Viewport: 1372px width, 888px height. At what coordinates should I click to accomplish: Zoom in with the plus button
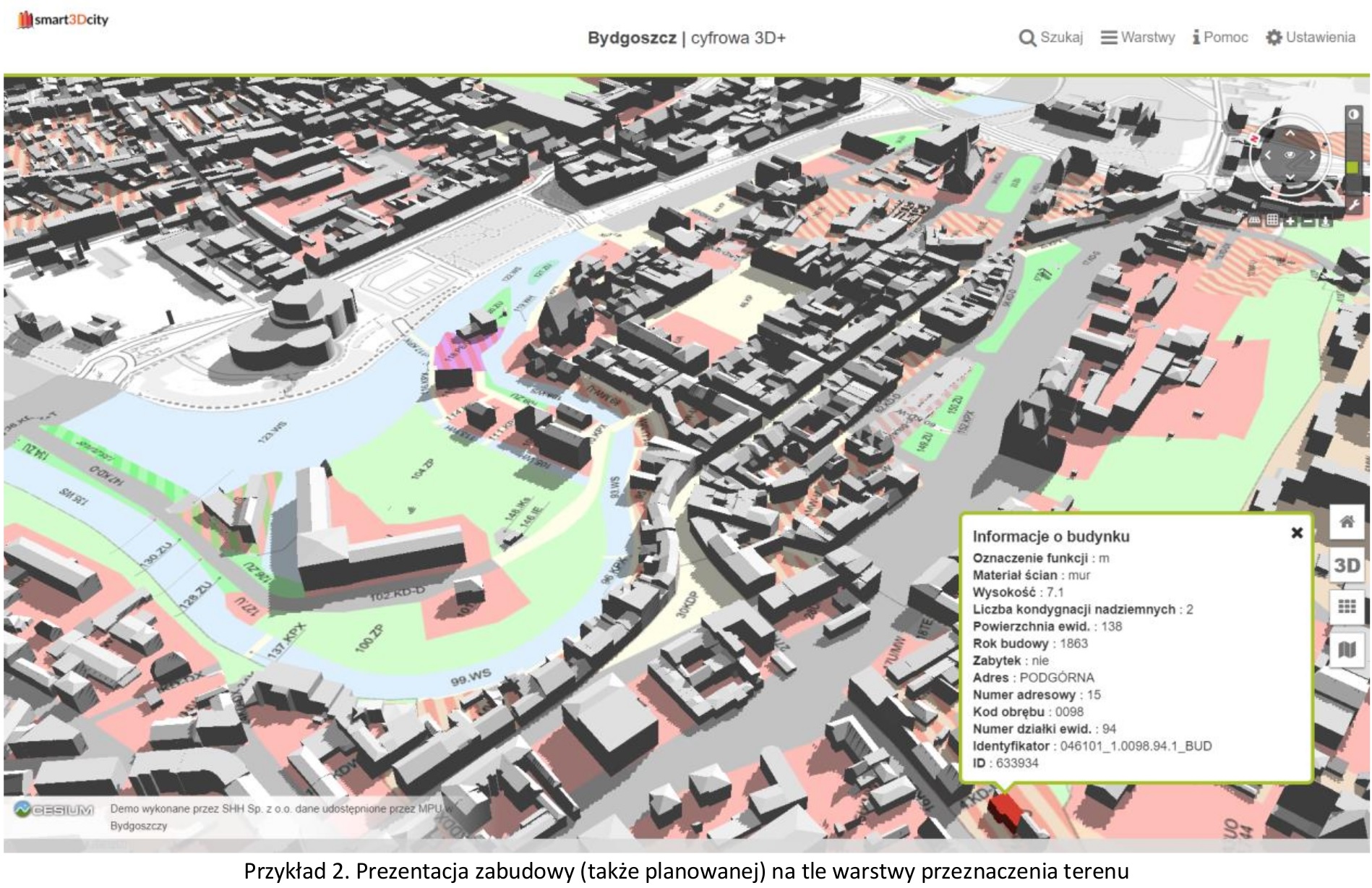pos(1290,221)
